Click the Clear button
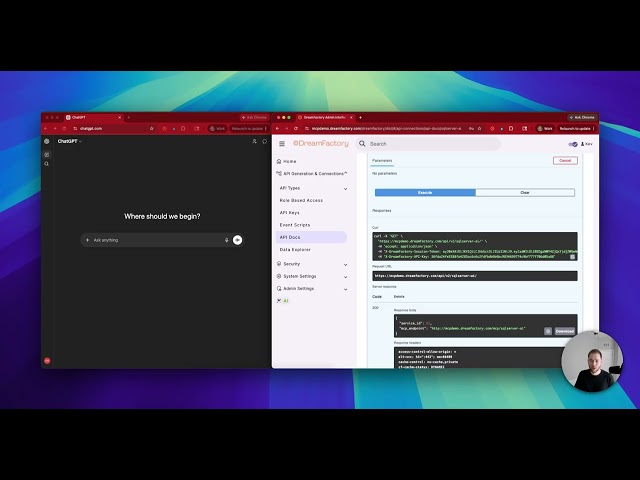Image resolution: width=640 pixels, height=480 pixels. pyautogui.click(x=525, y=192)
